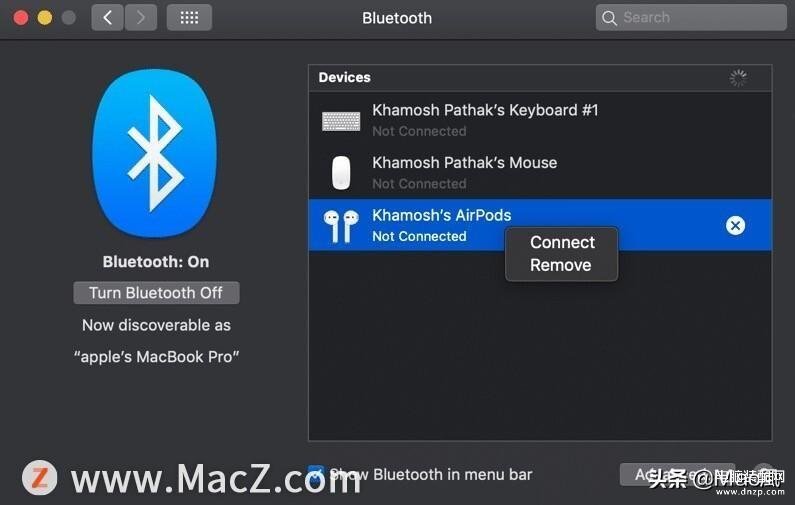
Task: Go forward with the right arrow
Action: 140,18
